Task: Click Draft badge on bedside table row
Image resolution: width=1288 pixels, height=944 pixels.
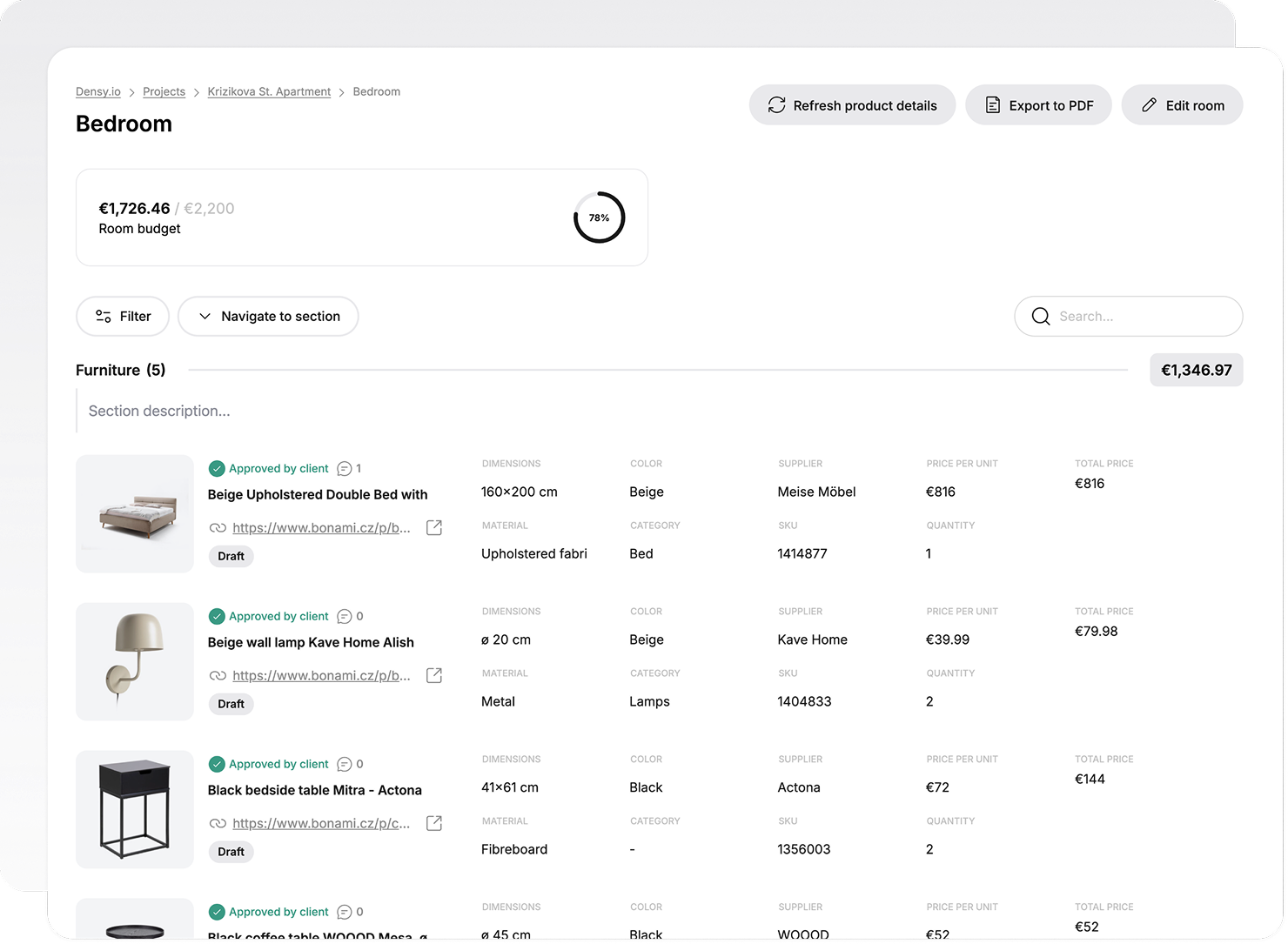Action: (x=231, y=852)
